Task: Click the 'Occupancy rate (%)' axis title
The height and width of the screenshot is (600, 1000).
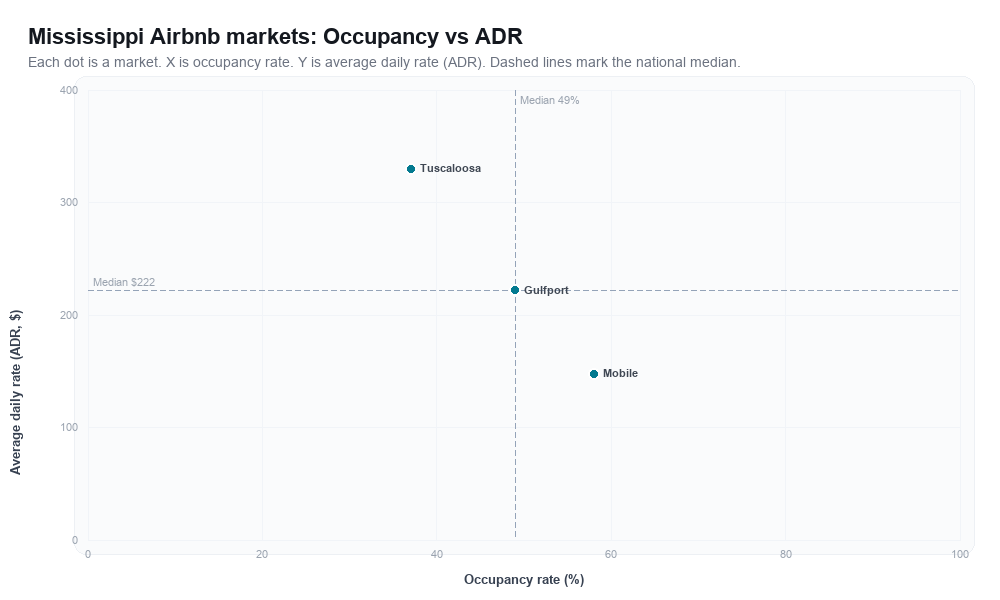Action: [524, 580]
